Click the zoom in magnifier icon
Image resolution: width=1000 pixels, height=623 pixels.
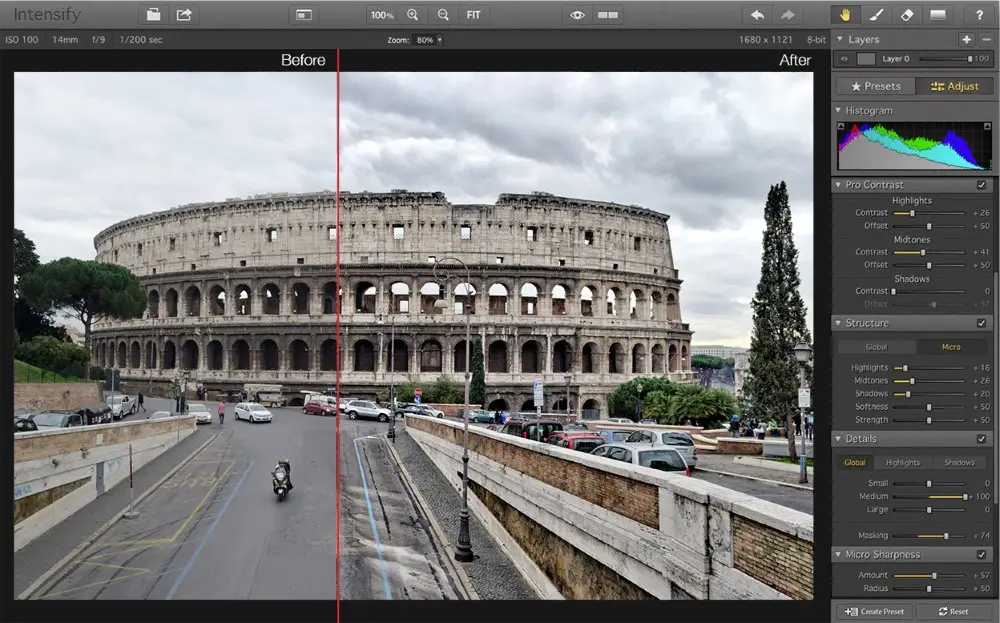pyautogui.click(x=413, y=15)
